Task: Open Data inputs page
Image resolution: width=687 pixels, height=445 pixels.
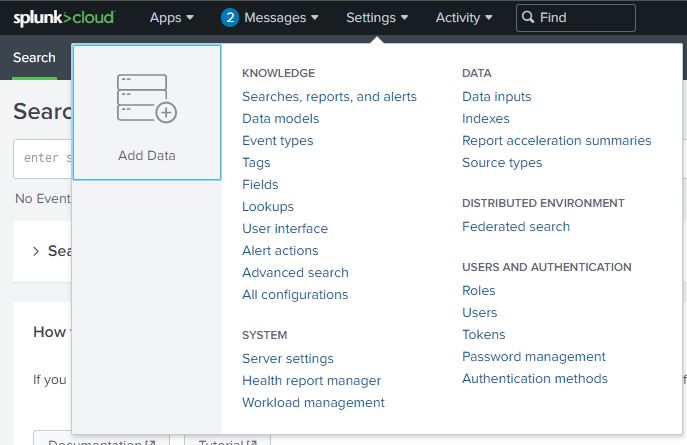Action: click(496, 96)
